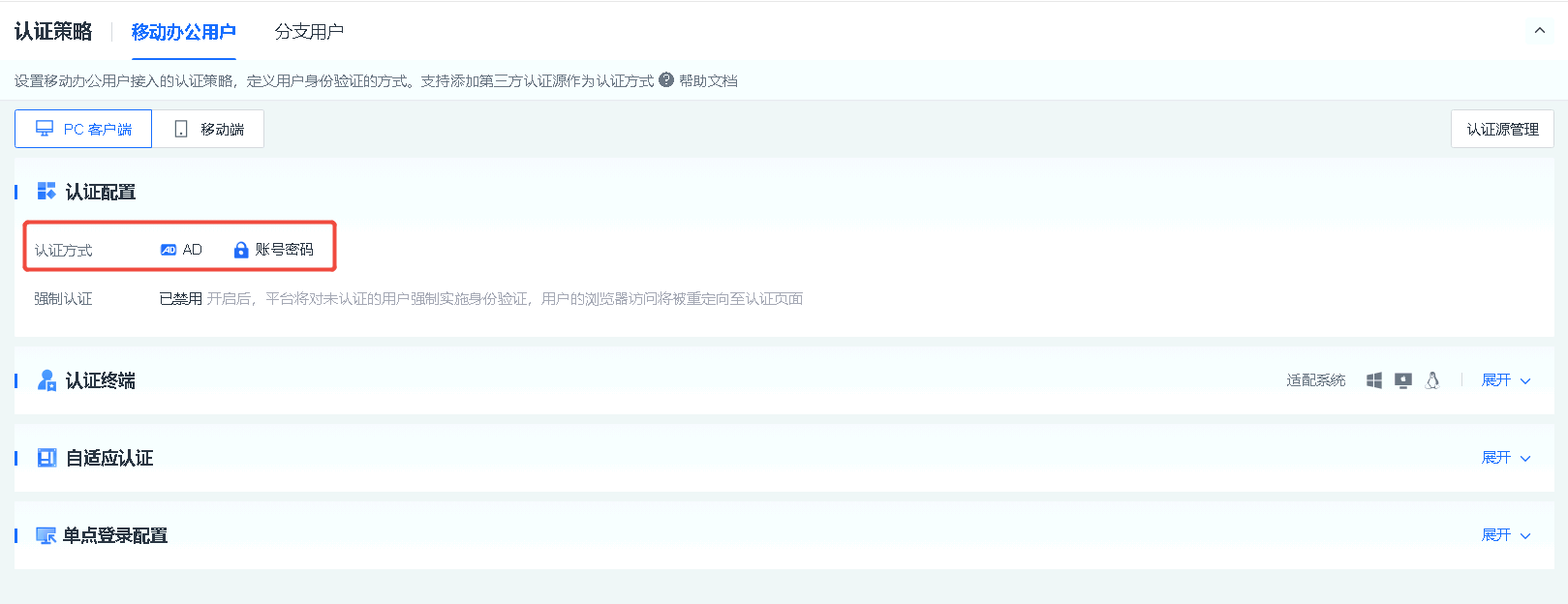Click the 认证终端 user icon
1568x604 pixels.
[x=46, y=380]
